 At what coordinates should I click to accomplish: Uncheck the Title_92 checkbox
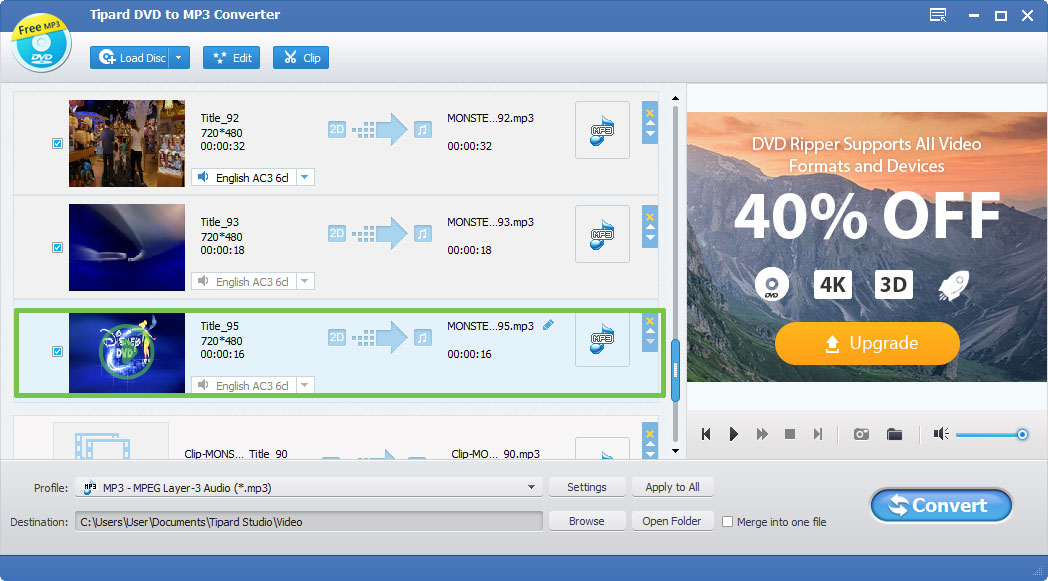57,143
